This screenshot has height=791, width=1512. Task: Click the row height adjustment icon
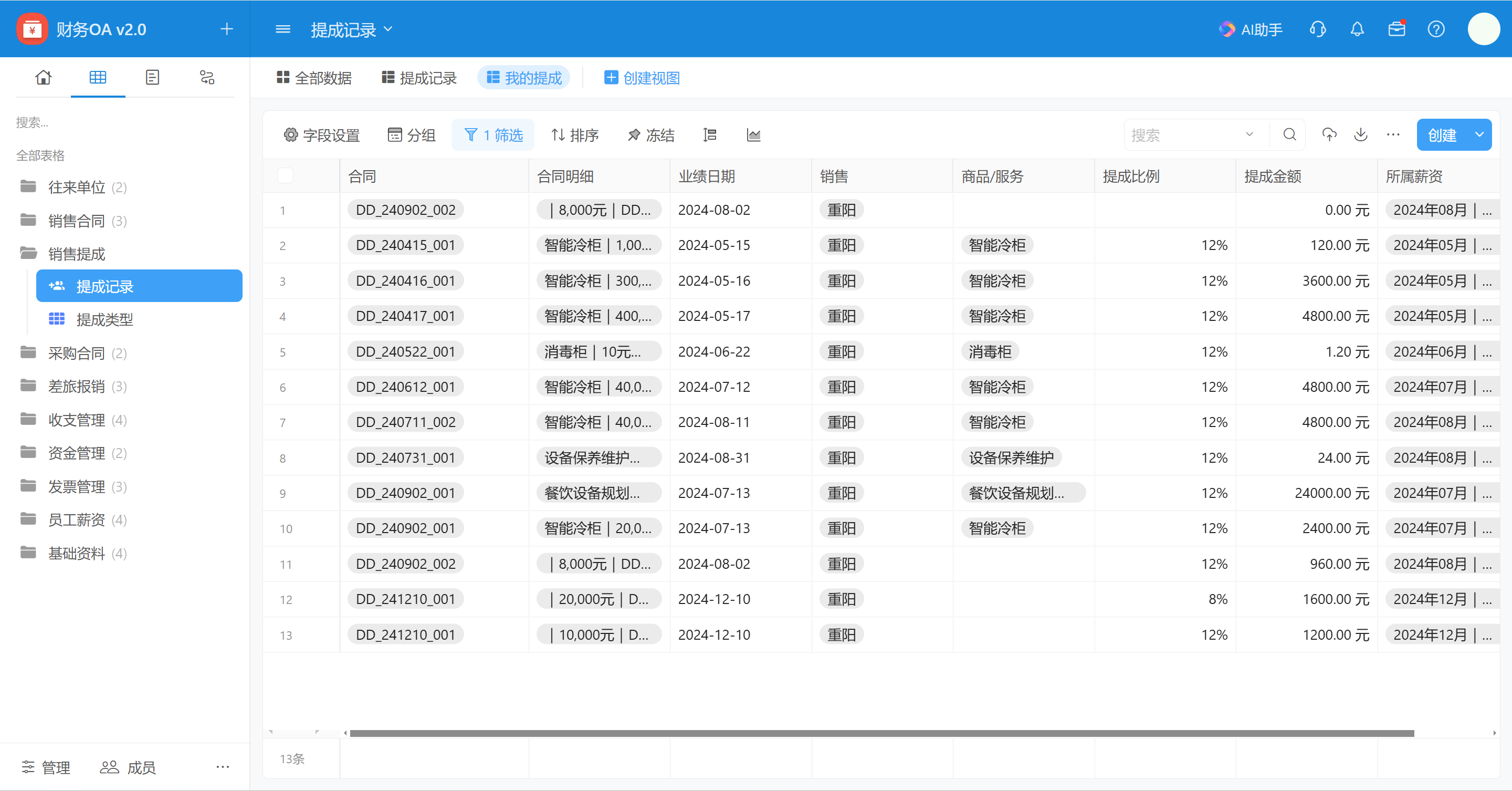coord(710,135)
